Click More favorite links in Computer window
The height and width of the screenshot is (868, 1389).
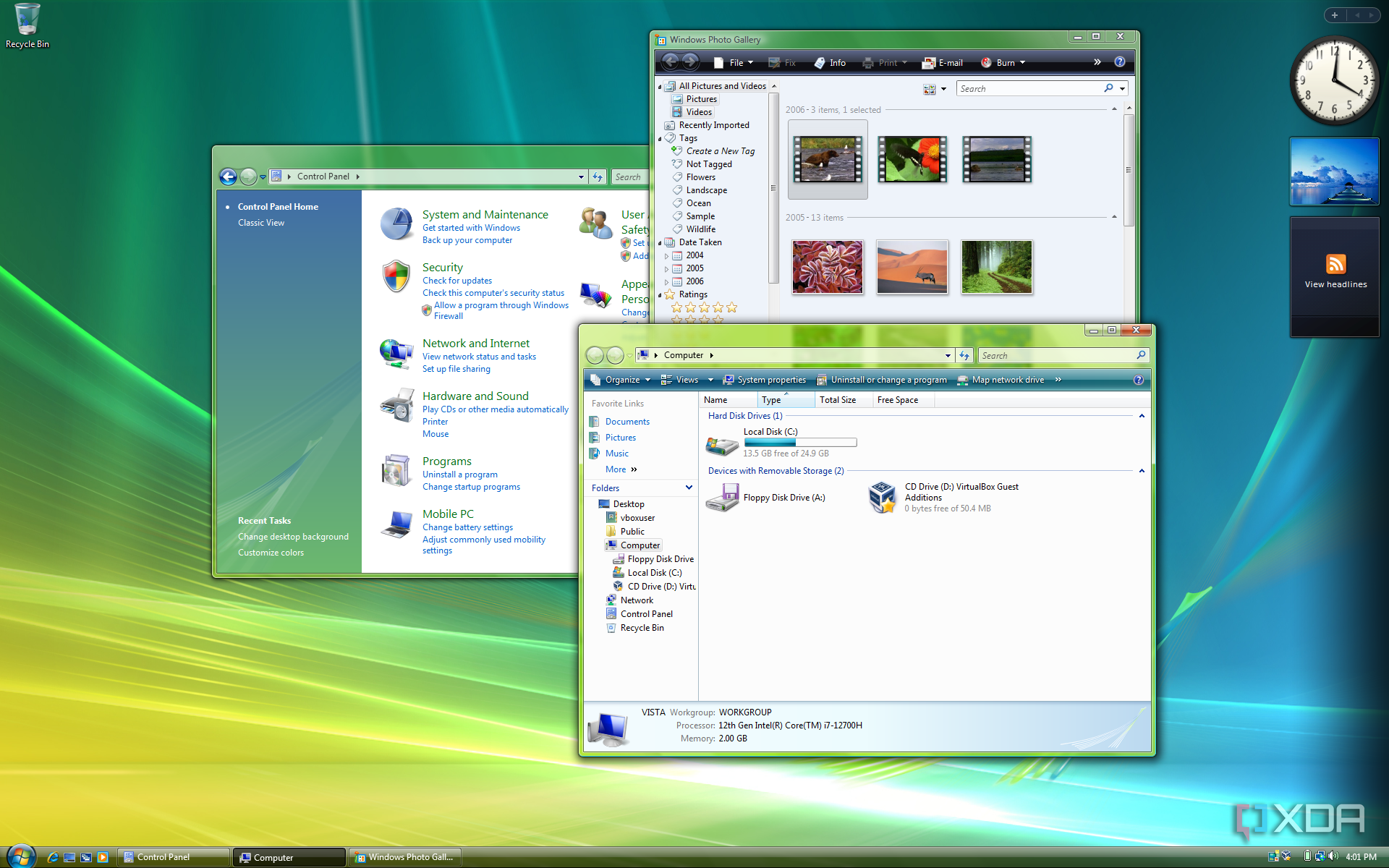621,469
